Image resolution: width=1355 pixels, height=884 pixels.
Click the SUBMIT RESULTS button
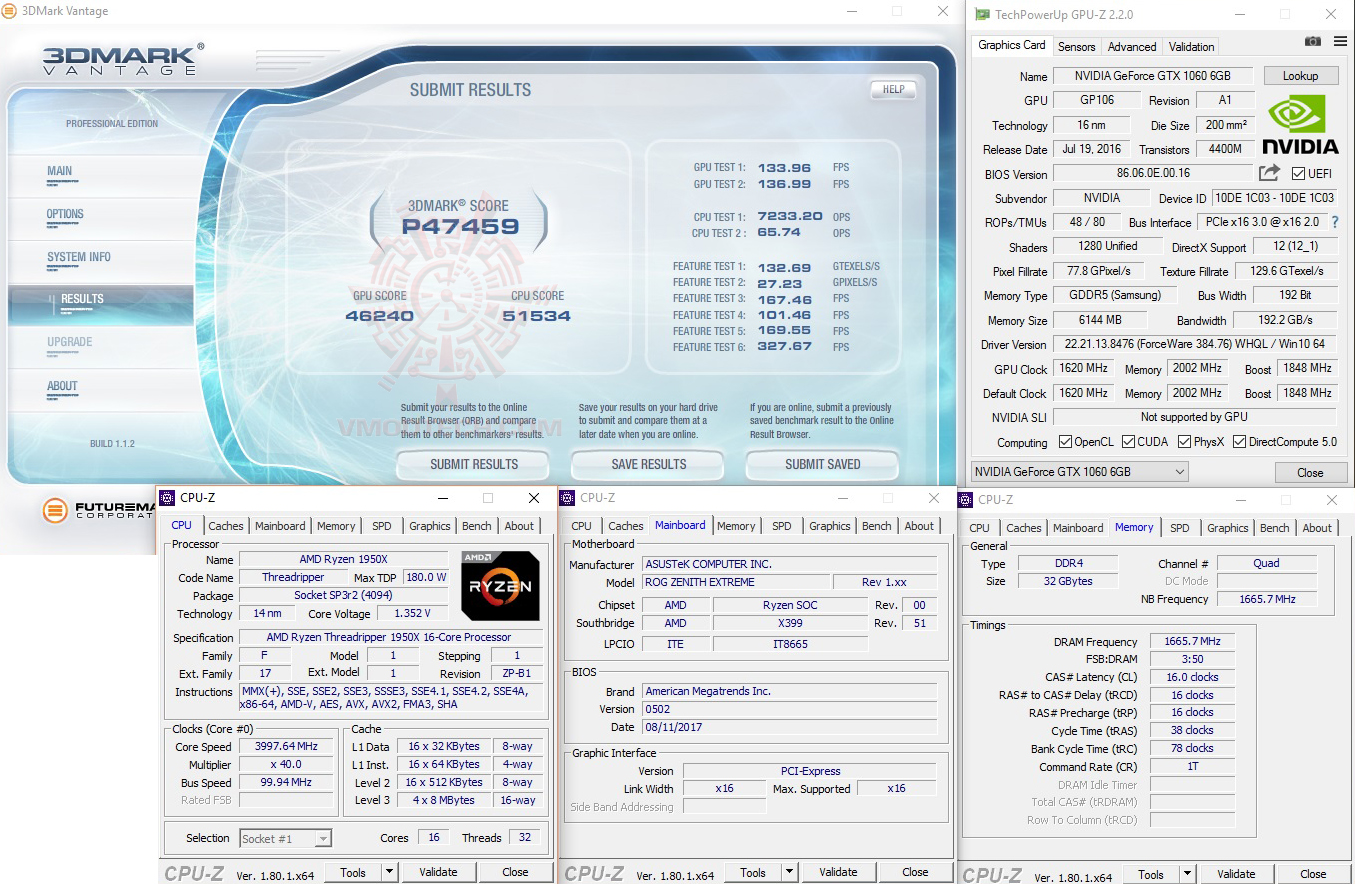pos(472,464)
